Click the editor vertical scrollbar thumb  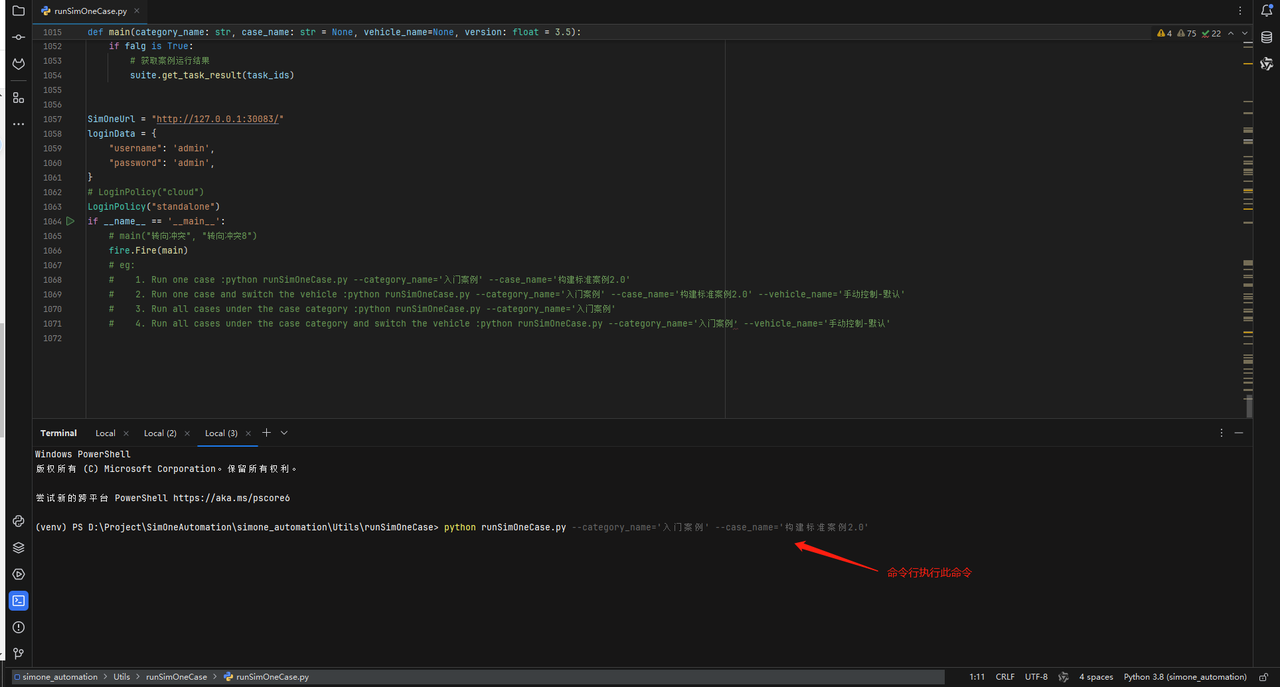[1249, 406]
